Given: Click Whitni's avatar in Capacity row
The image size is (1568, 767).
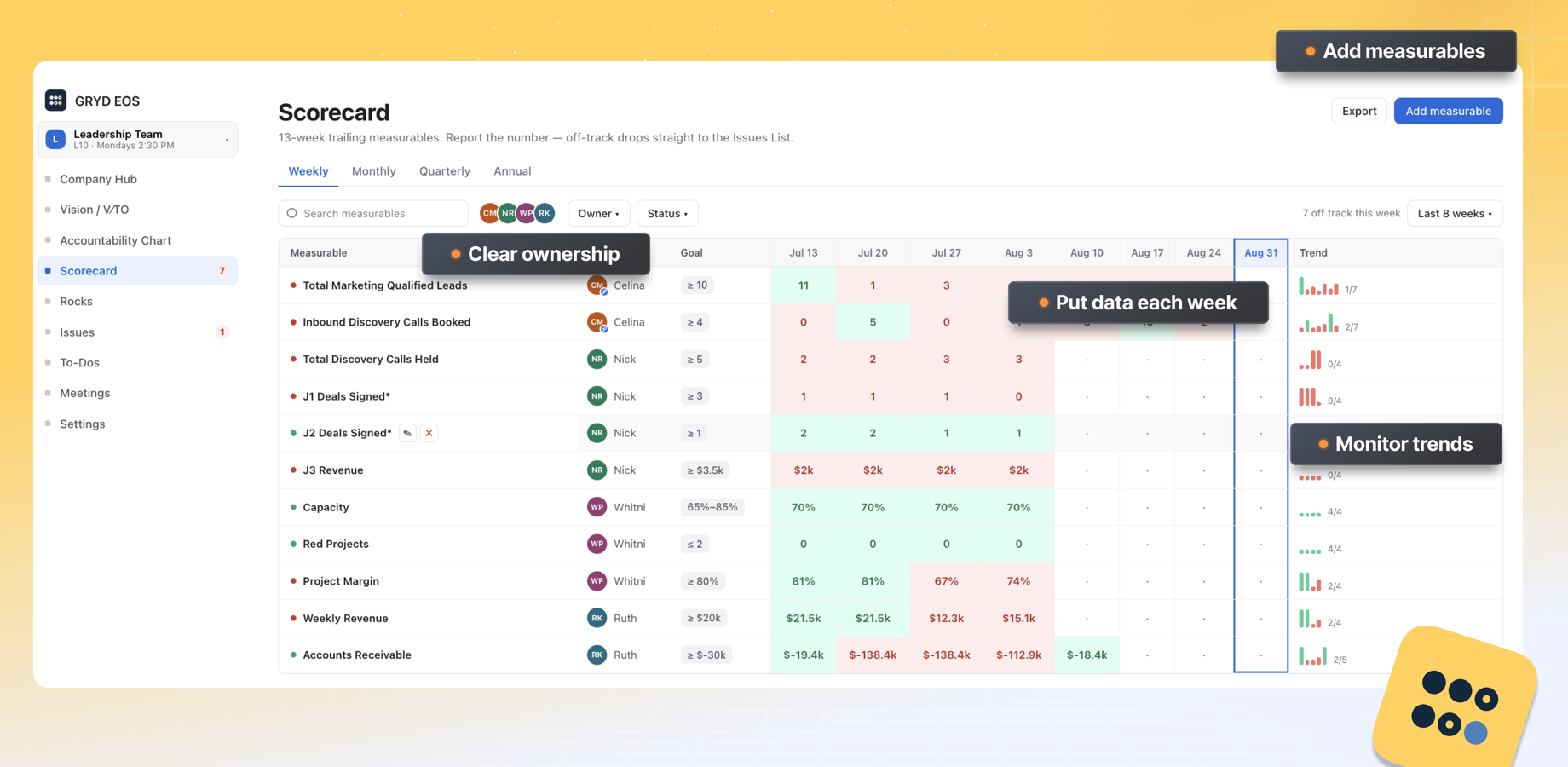Looking at the screenshot, I should coord(597,507).
